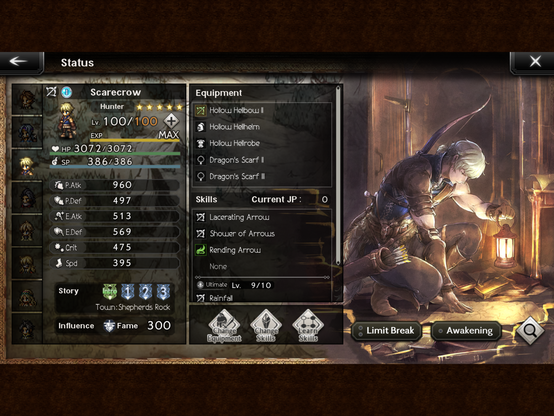Image resolution: width=554 pixels, height=416 pixels.
Task: Close the Status screen with X
Action: (x=534, y=62)
